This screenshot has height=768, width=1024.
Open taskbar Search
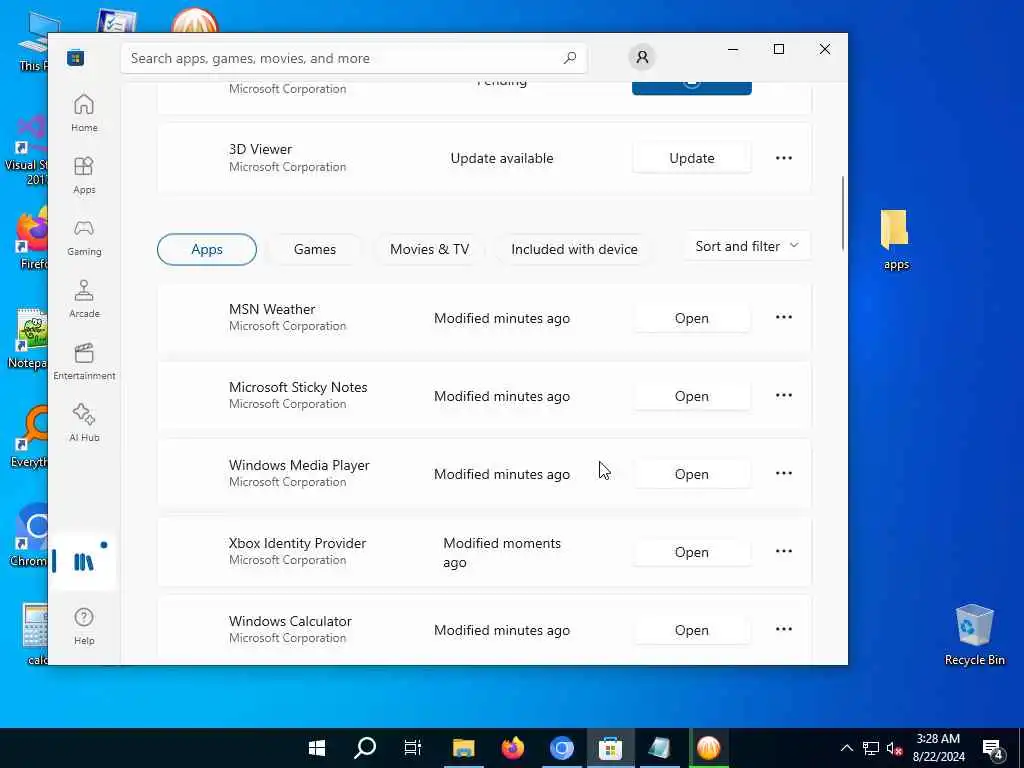coord(365,748)
